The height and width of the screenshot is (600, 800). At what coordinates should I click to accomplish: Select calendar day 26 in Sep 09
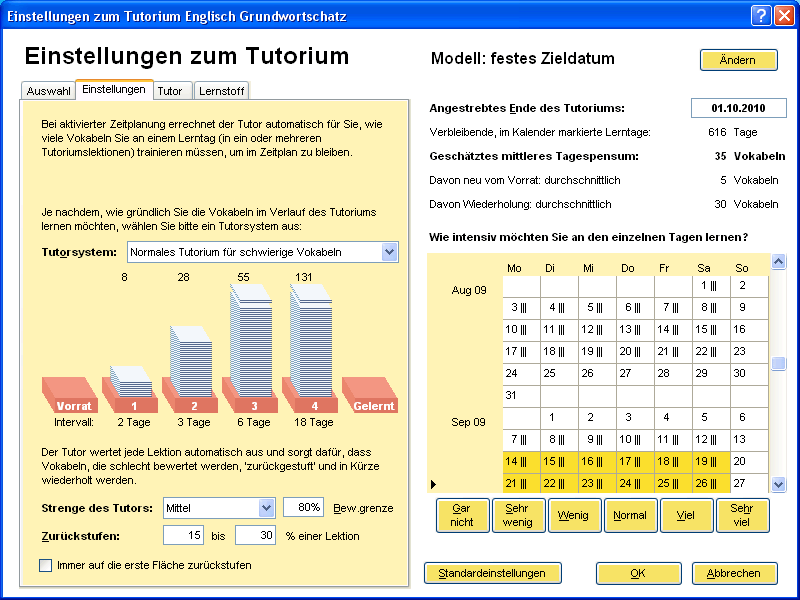pos(711,483)
